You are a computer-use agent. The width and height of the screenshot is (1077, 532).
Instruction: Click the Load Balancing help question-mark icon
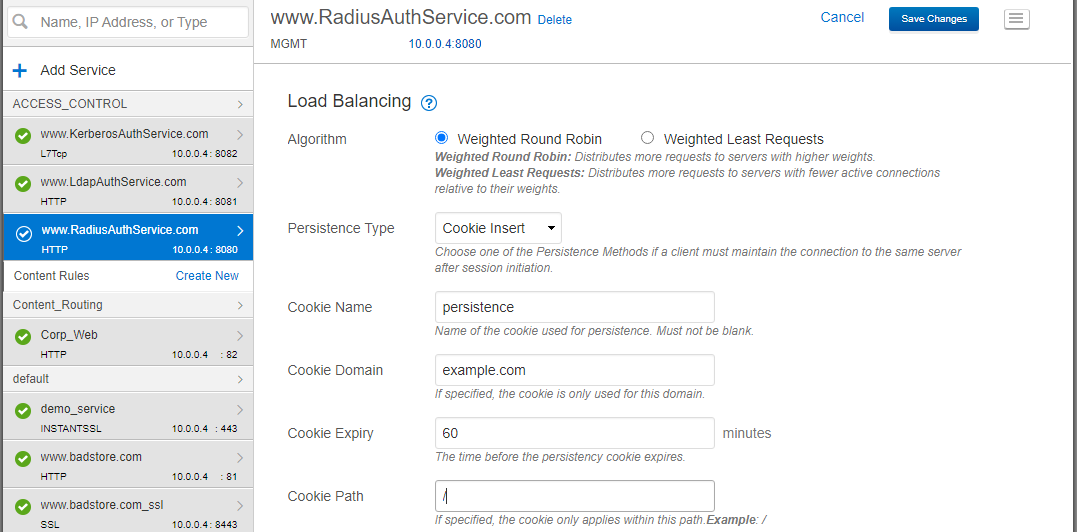tap(429, 103)
